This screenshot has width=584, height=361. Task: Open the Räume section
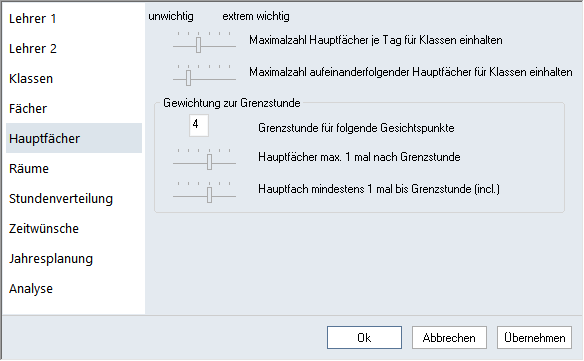coord(29,168)
